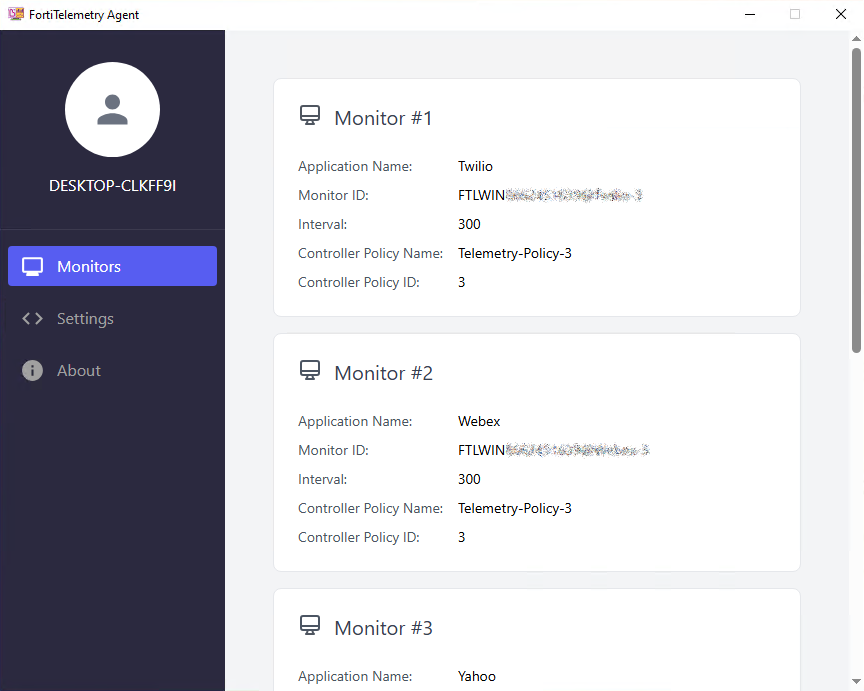Image resolution: width=864 pixels, height=691 pixels.
Task: Click the user avatar icon for DESKTop profile
Action: (112, 110)
